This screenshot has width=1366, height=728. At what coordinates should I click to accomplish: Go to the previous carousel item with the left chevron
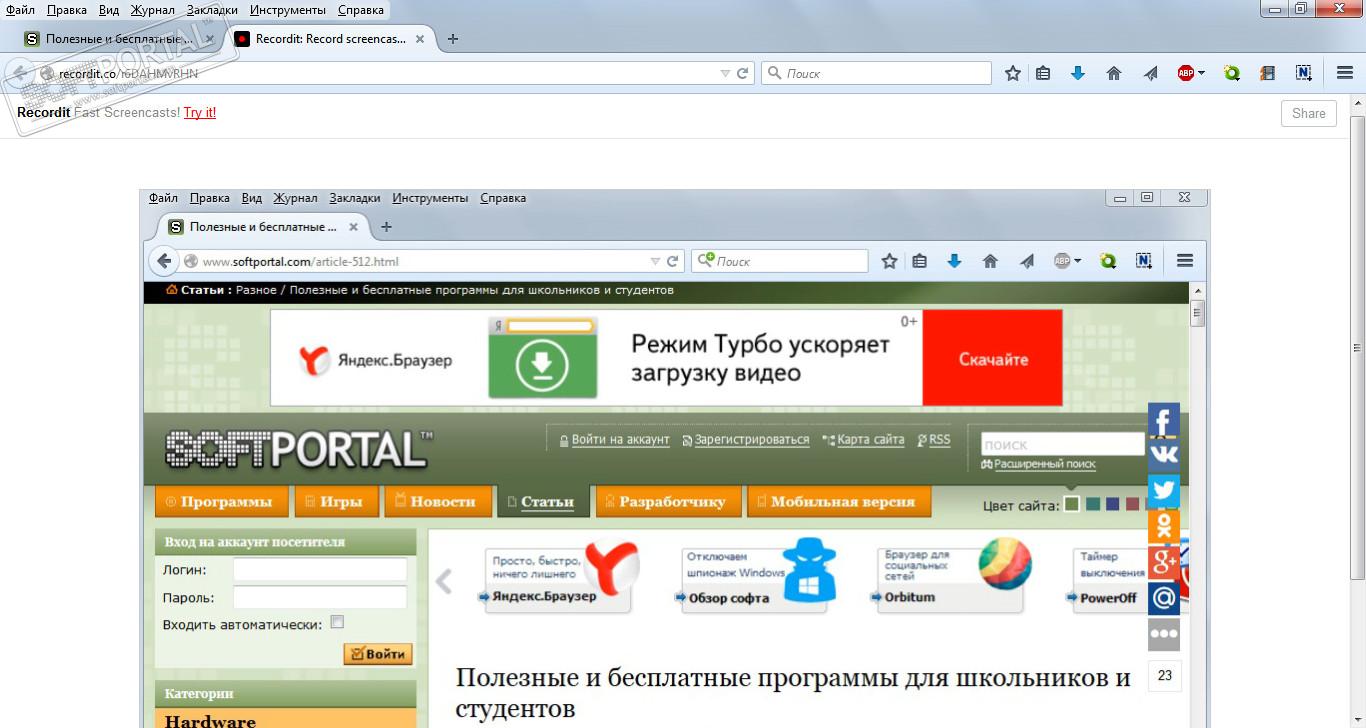pyautogui.click(x=444, y=581)
